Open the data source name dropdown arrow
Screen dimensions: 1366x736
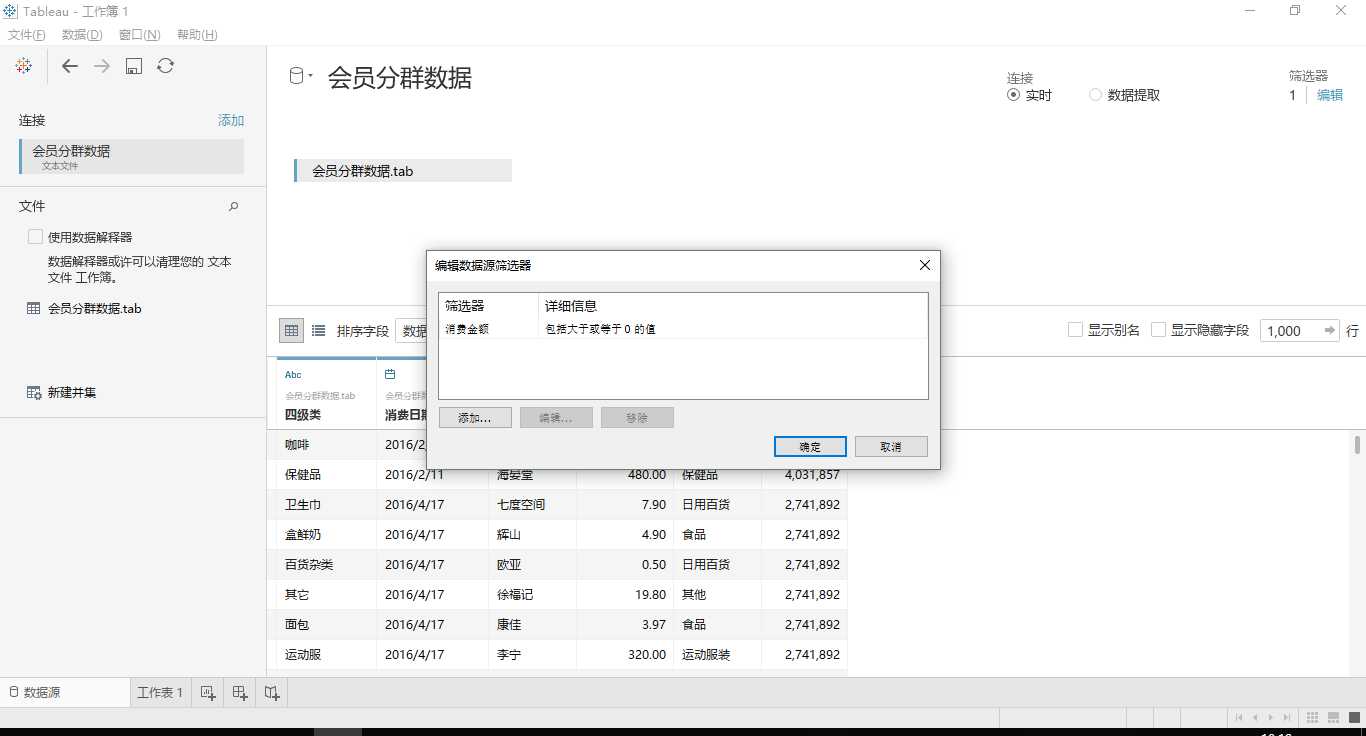(x=311, y=77)
